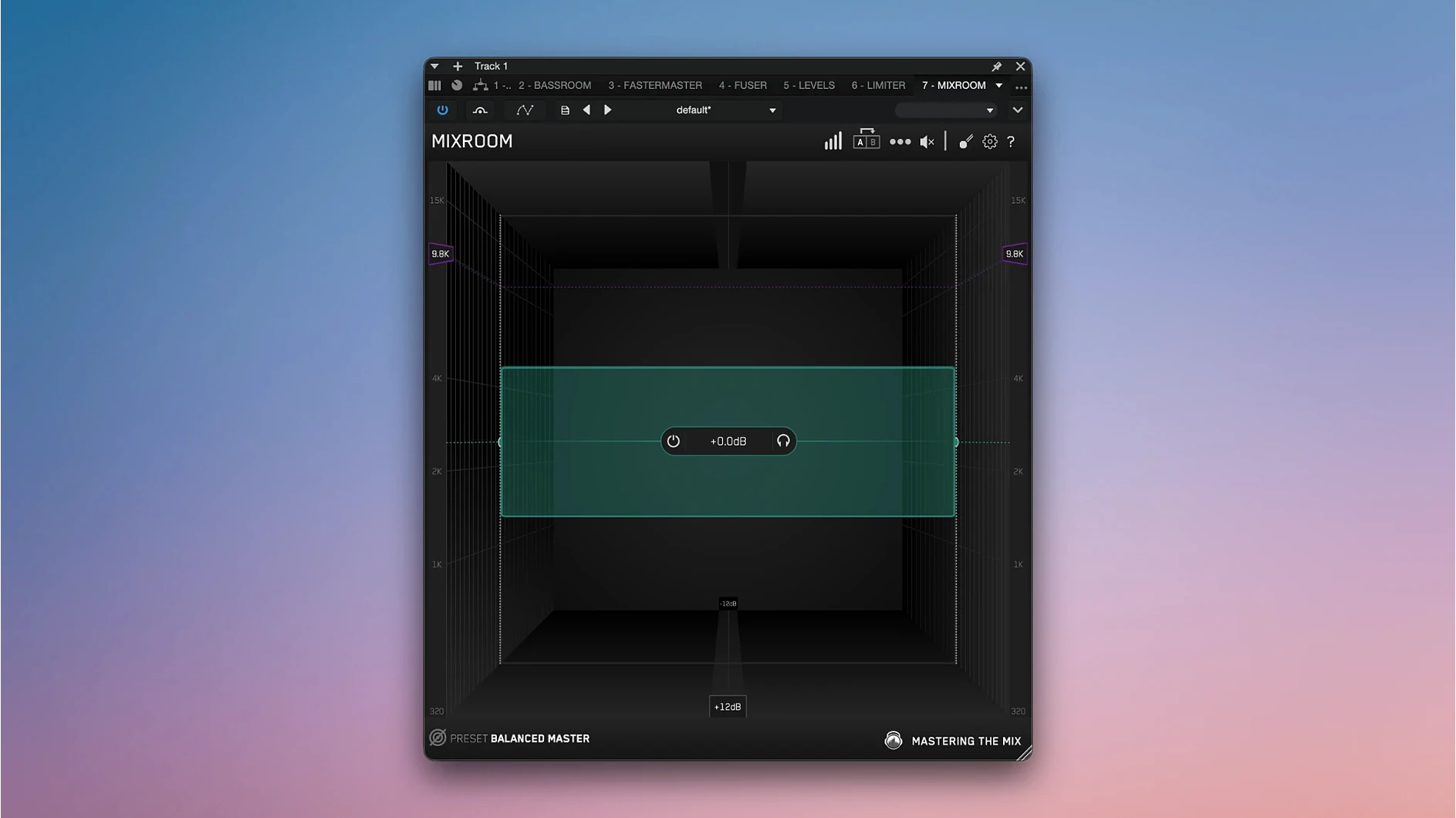Open the help question mark
This screenshot has width=1456, height=818.
tap(1011, 142)
